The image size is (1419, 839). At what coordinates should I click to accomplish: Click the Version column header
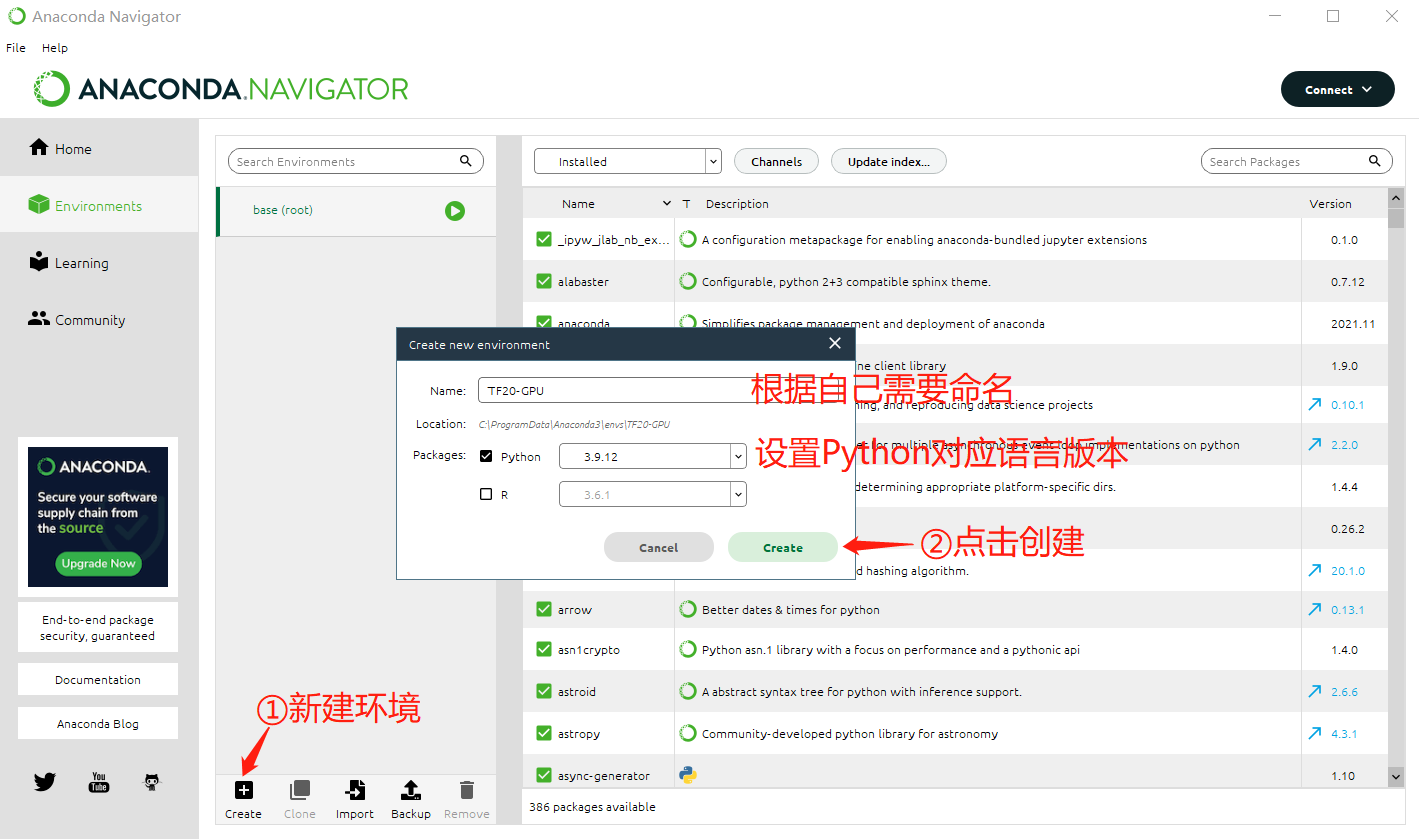1330,204
